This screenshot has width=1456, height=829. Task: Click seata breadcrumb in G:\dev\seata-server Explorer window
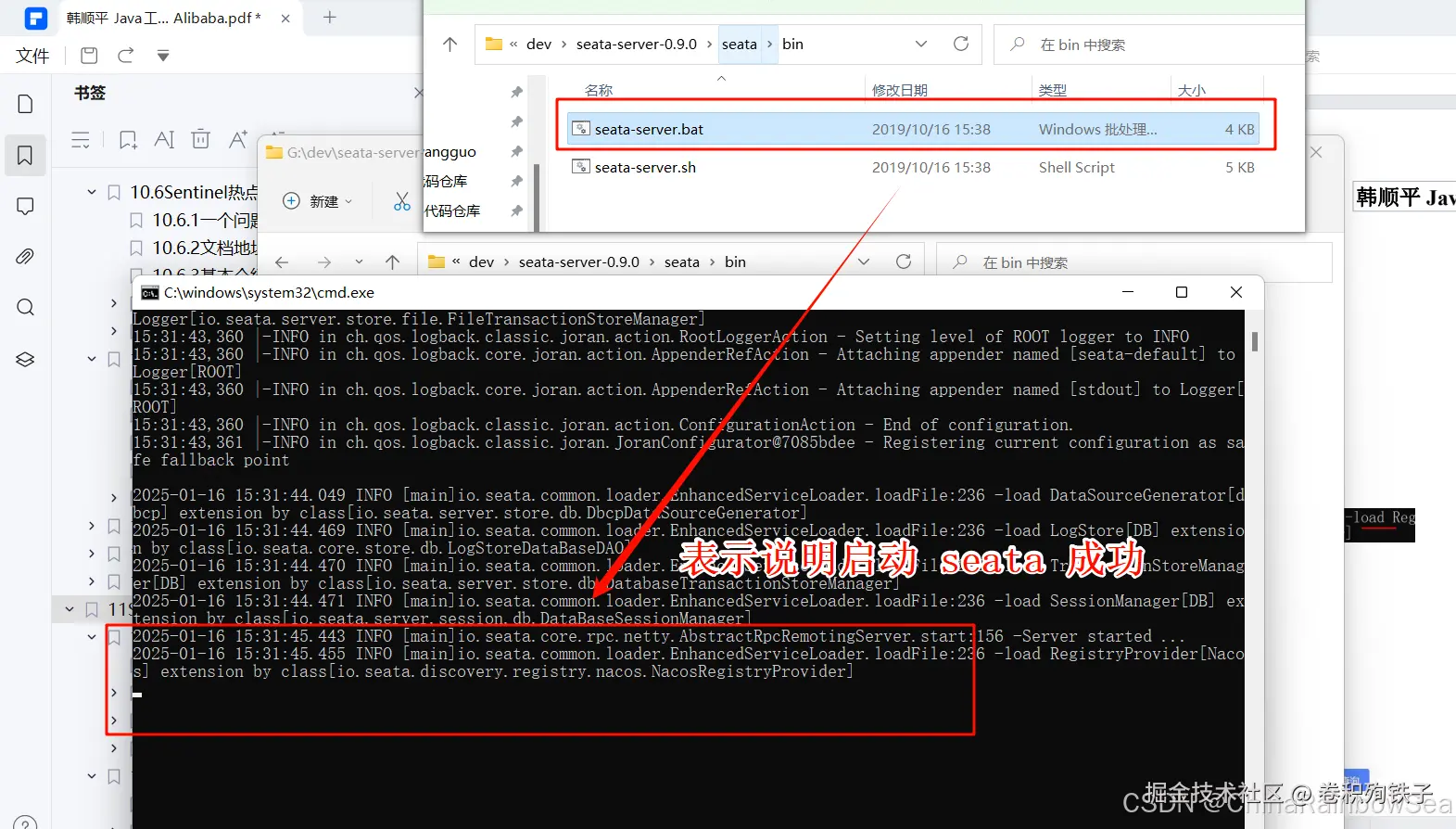[x=682, y=261]
